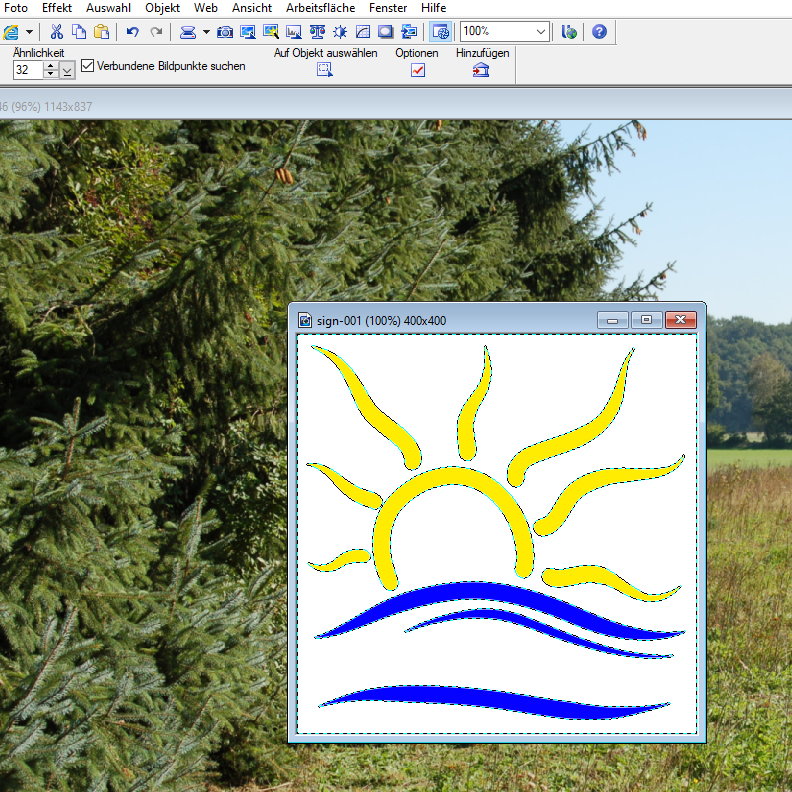Increase Ähnlichkeit value with spinner arrows
This screenshot has width=792, height=792.
51,66
